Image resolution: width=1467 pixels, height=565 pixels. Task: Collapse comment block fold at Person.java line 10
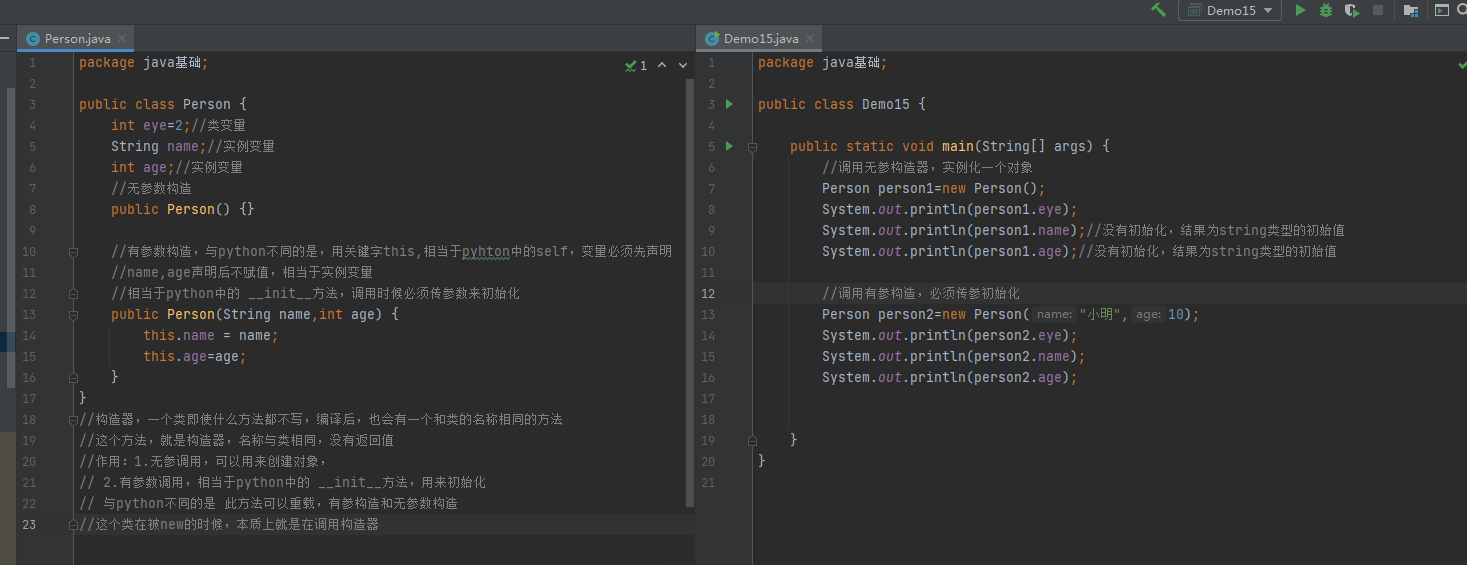tap(73, 252)
